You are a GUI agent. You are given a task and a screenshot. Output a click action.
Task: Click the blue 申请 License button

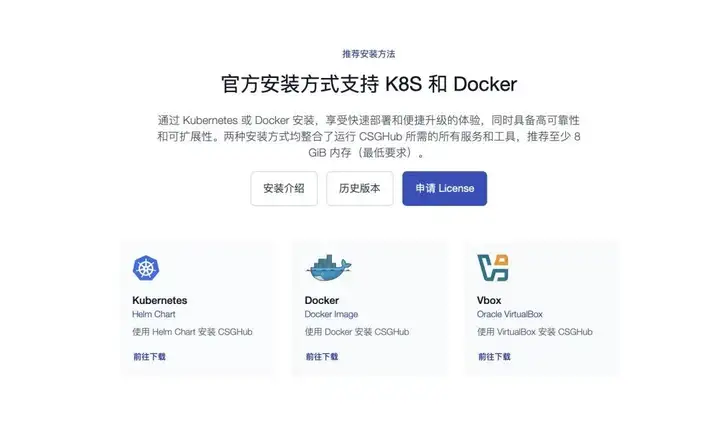[444, 188]
